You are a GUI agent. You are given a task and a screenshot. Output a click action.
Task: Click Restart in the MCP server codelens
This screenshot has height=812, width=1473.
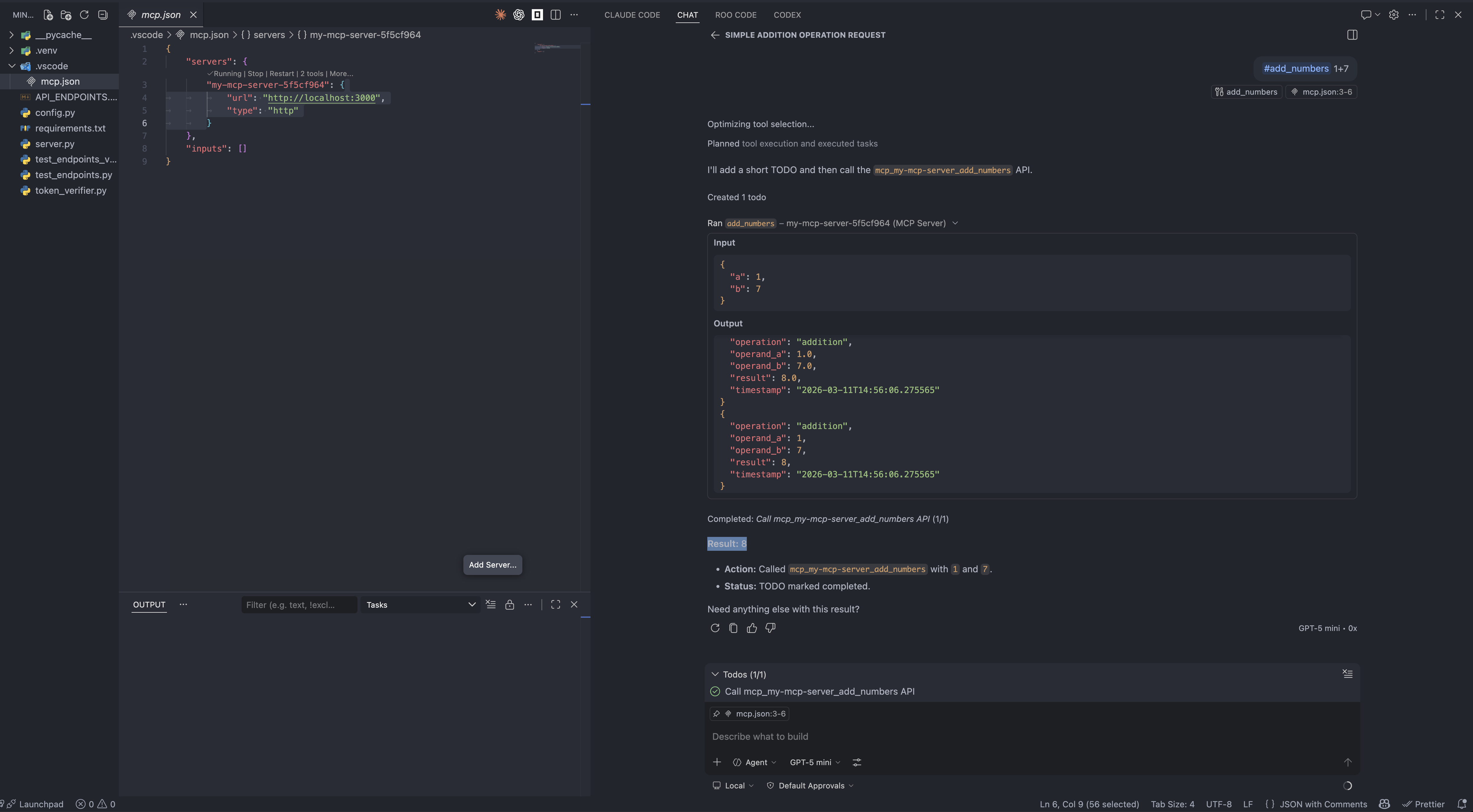(281, 74)
